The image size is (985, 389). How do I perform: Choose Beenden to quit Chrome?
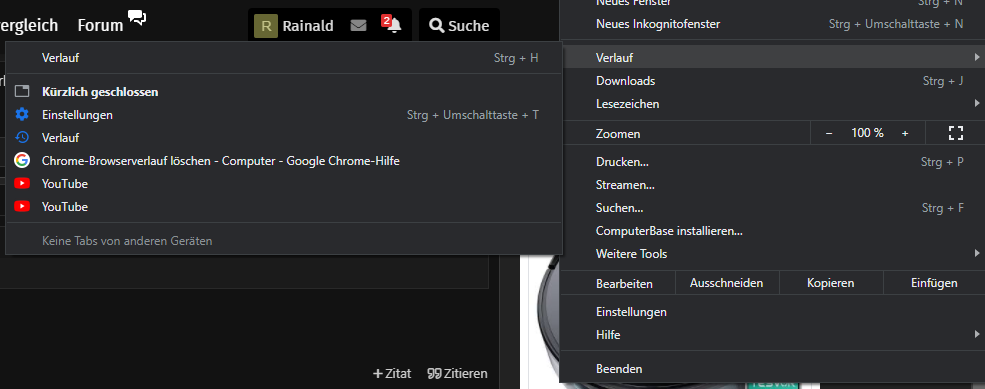772,369
